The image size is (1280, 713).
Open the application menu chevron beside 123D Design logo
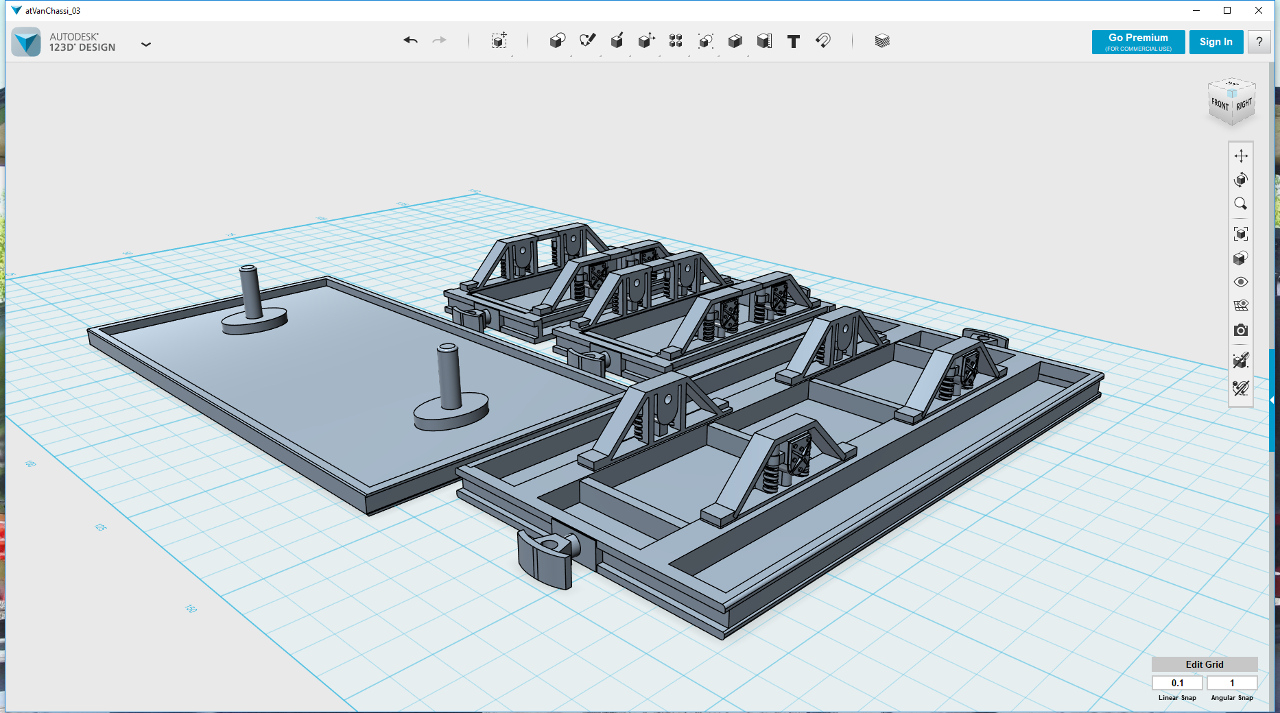coord(146,44)
